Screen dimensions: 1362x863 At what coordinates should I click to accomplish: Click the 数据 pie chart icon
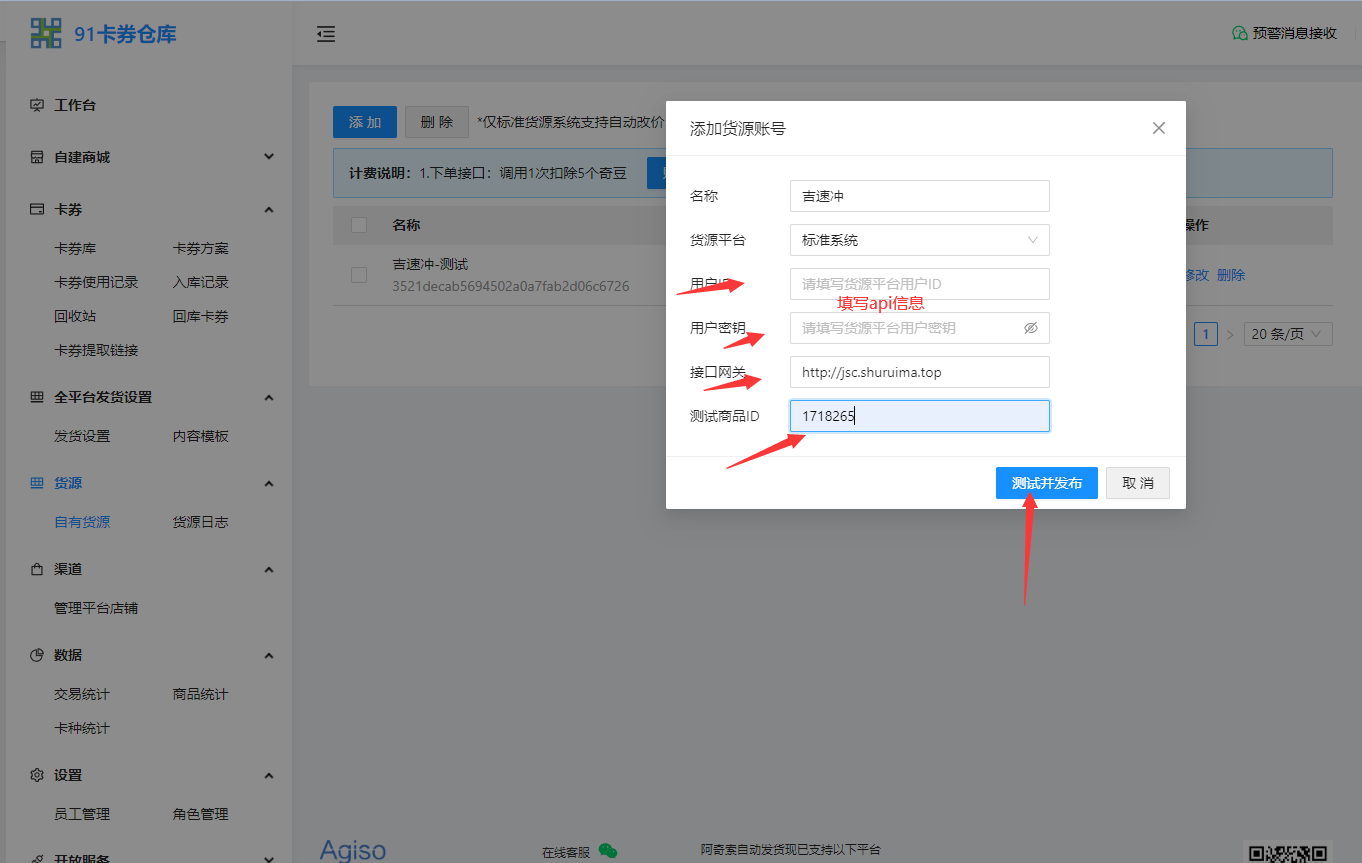tap(37, 655)
